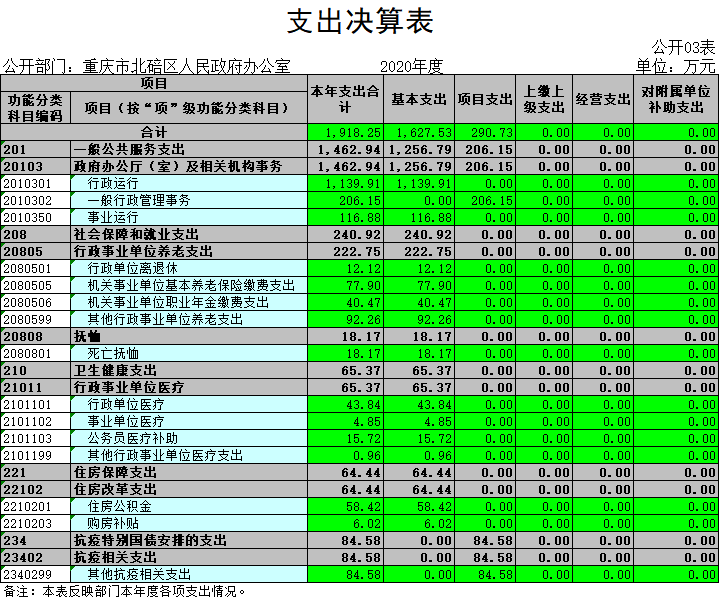Viewport: 719px width, 600px height.
Task: Click the total basic expenditure 1,627.53
Action: pyautogui.click(x=419, y=133)
